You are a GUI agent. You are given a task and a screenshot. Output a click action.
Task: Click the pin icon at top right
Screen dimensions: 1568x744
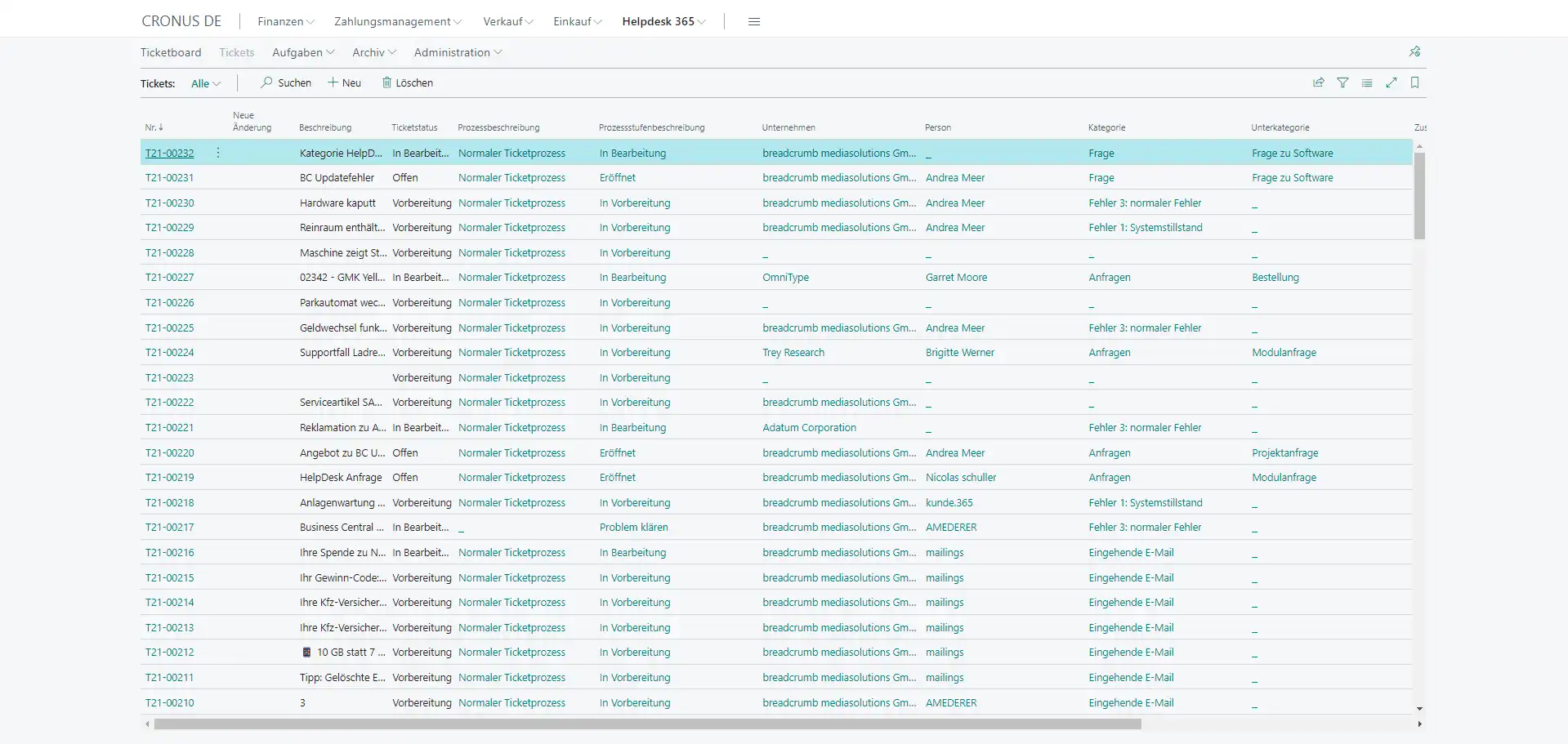tap(1415, 51)
